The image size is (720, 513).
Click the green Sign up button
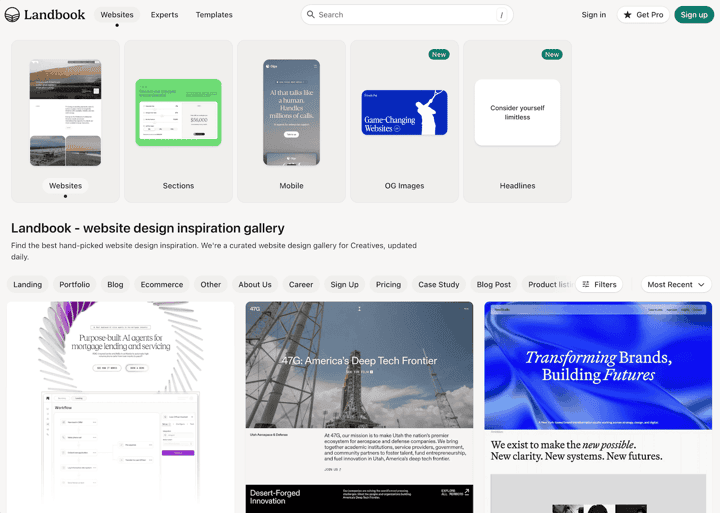pos(694,15)
